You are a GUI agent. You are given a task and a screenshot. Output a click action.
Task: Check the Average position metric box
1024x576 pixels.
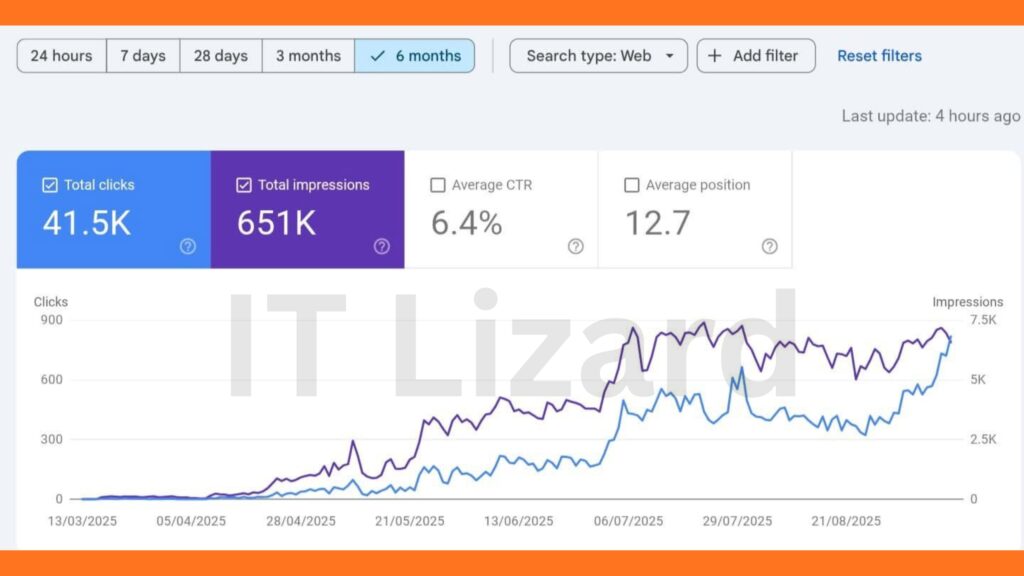click(631, 185)
